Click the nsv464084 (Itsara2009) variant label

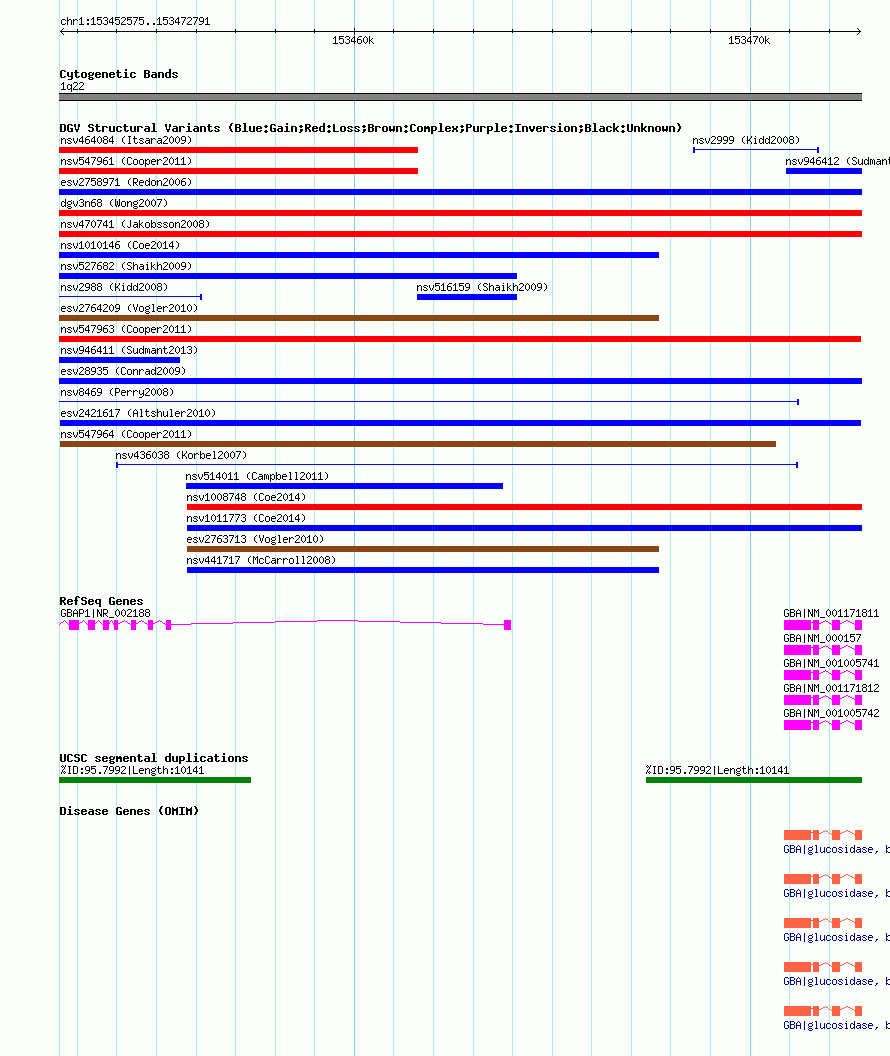126,140
